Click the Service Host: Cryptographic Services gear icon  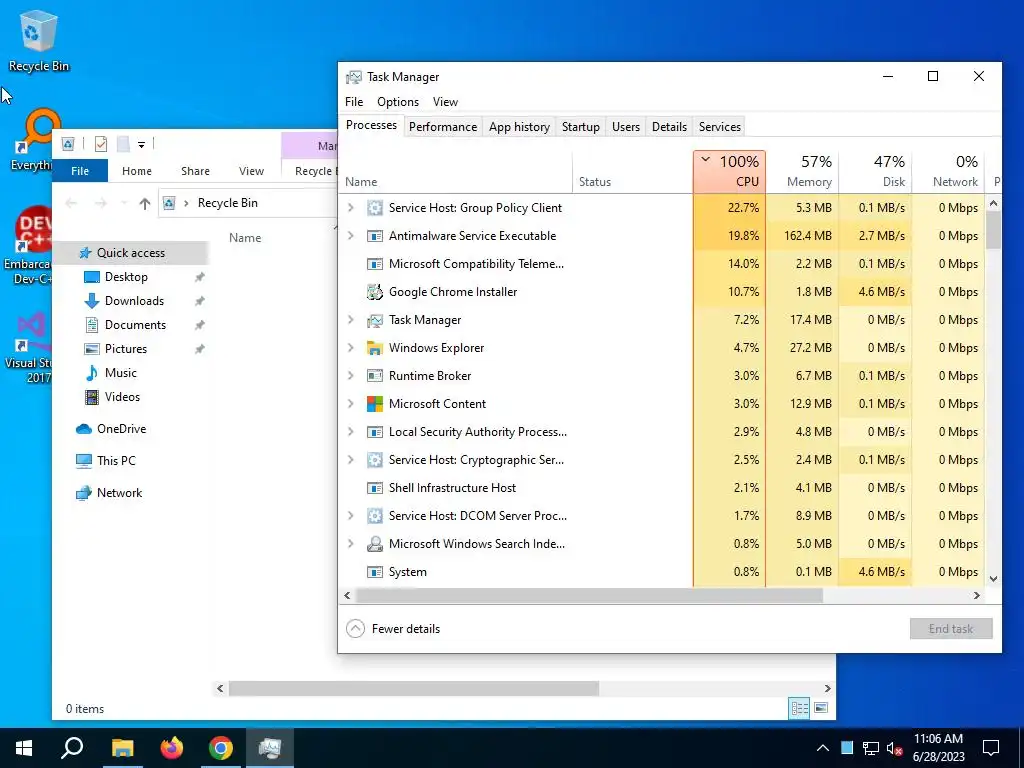pos(374,460)
